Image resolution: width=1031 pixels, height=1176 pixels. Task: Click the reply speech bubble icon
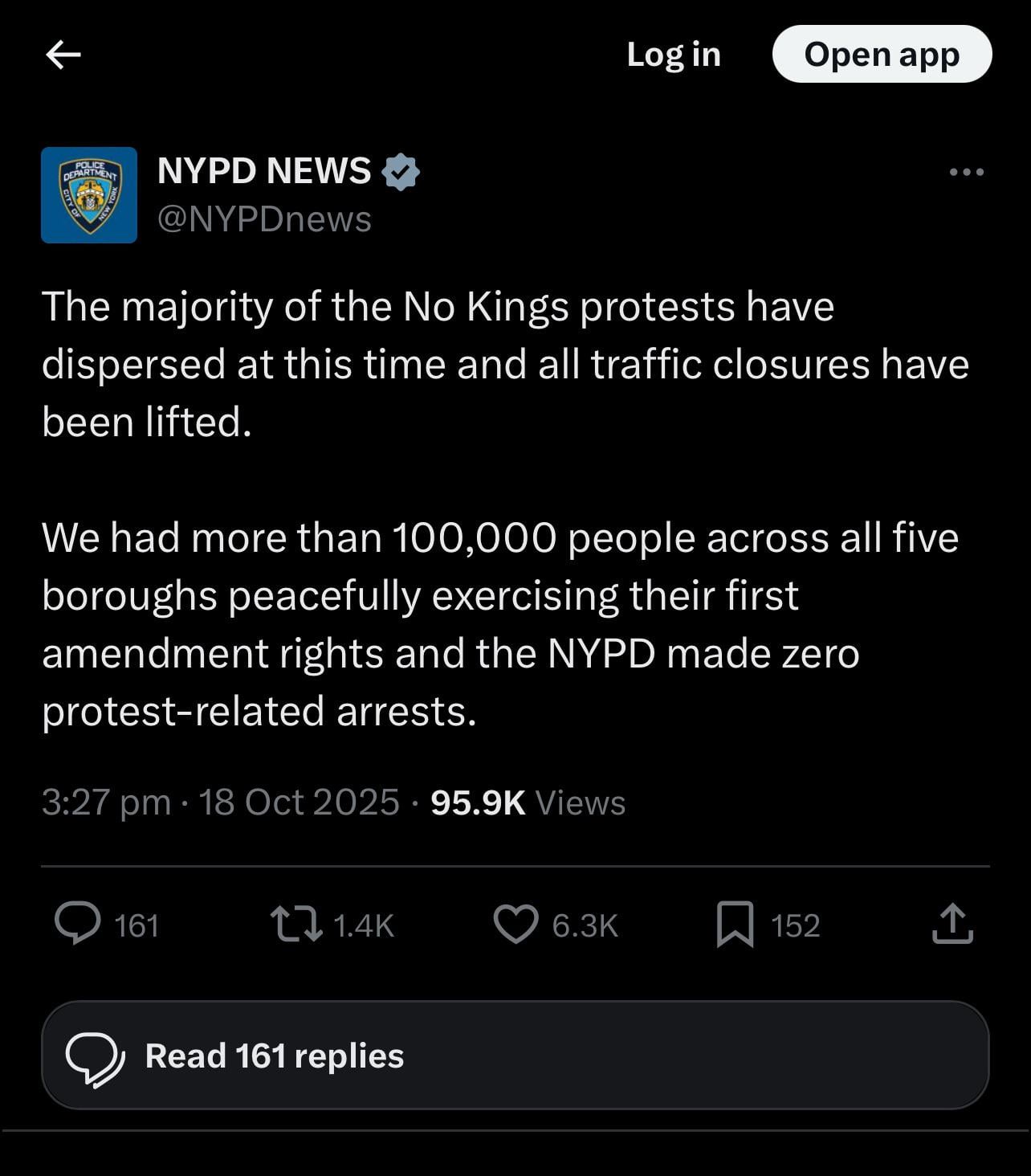[78, 924]
